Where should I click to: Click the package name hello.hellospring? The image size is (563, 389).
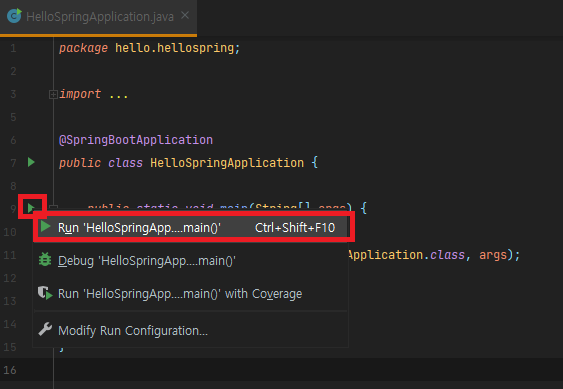175,48
